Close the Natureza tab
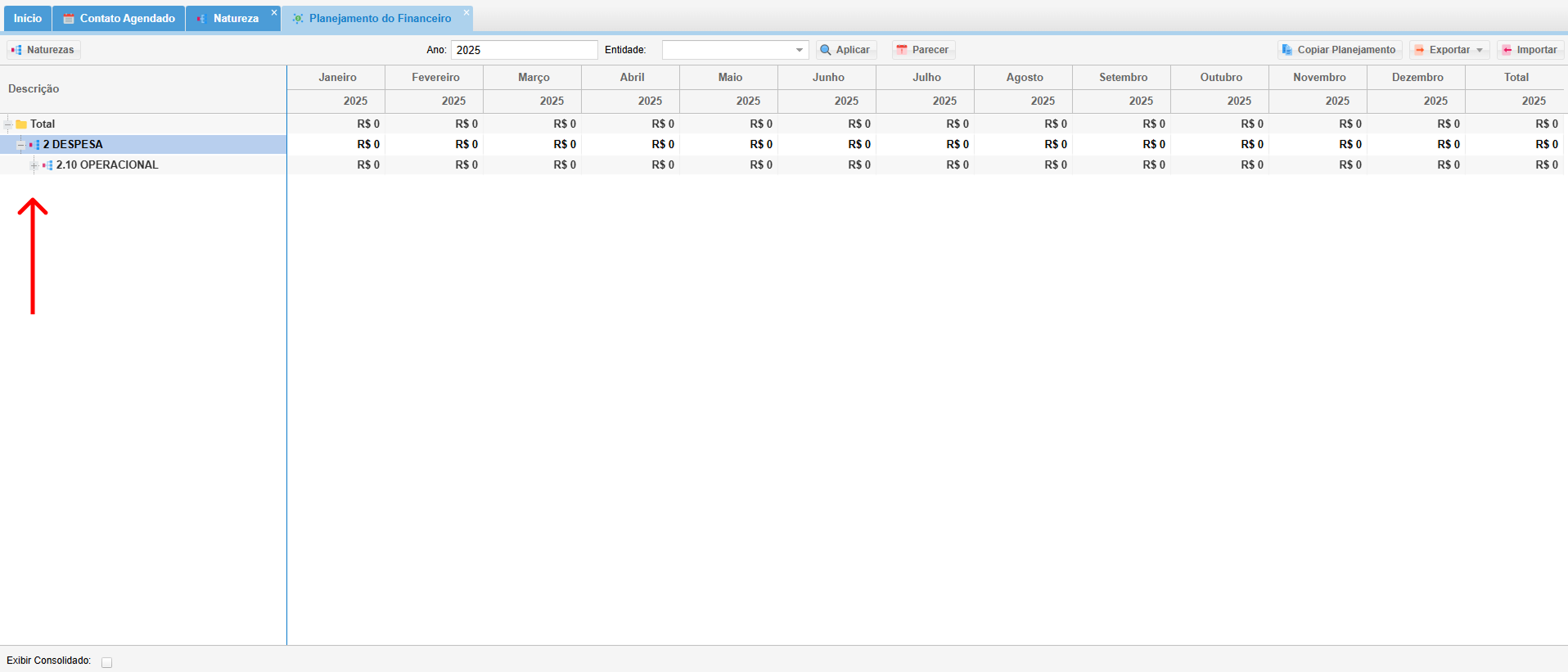 pyautogui.click(x=274, y=12)
